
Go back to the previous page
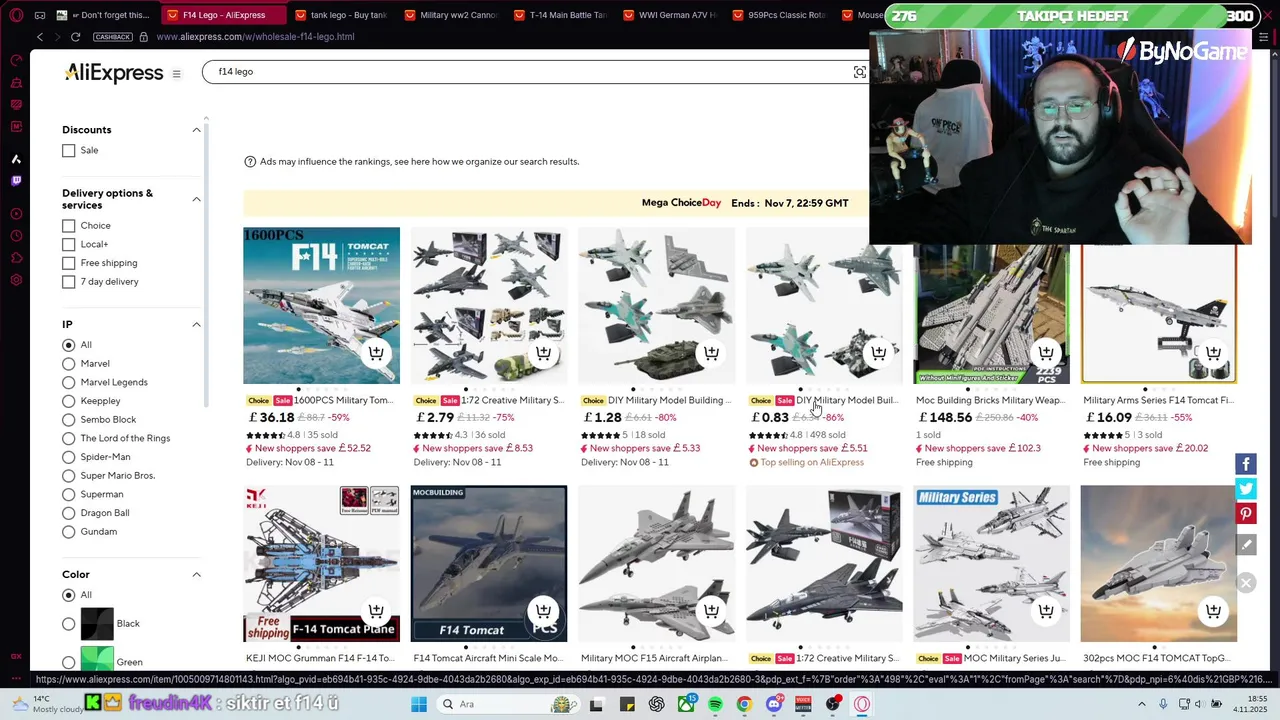coord(40,37)
